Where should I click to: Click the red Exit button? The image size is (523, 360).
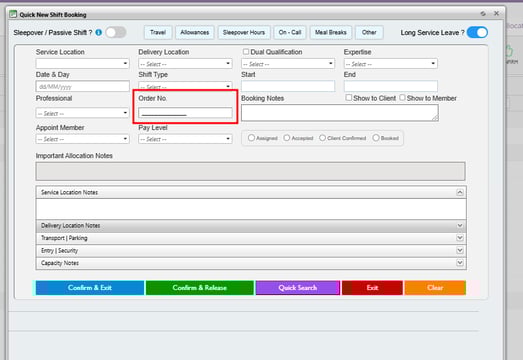(372, 288)
